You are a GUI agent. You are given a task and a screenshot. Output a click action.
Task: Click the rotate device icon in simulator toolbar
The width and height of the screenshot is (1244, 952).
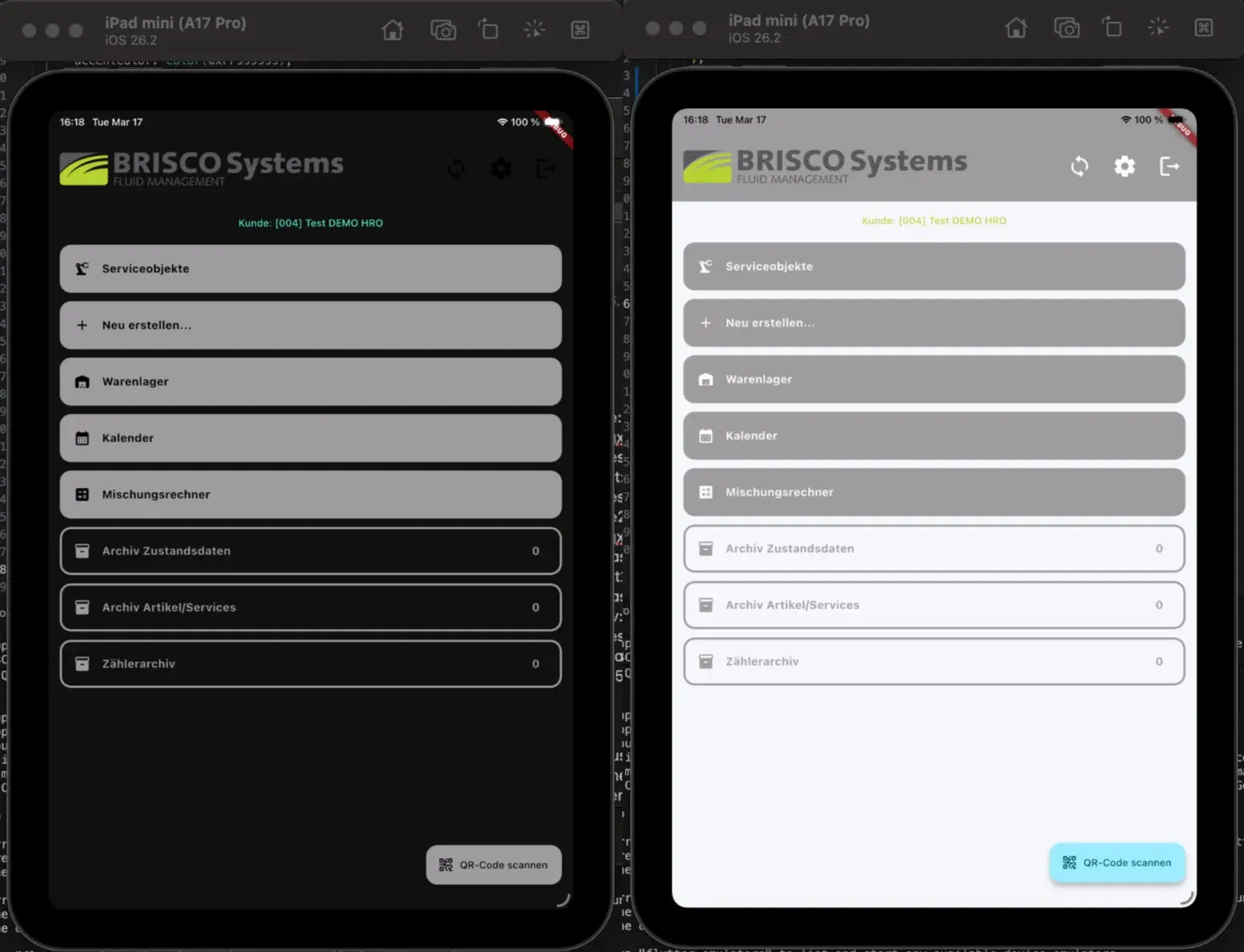(x=489, y=29)
